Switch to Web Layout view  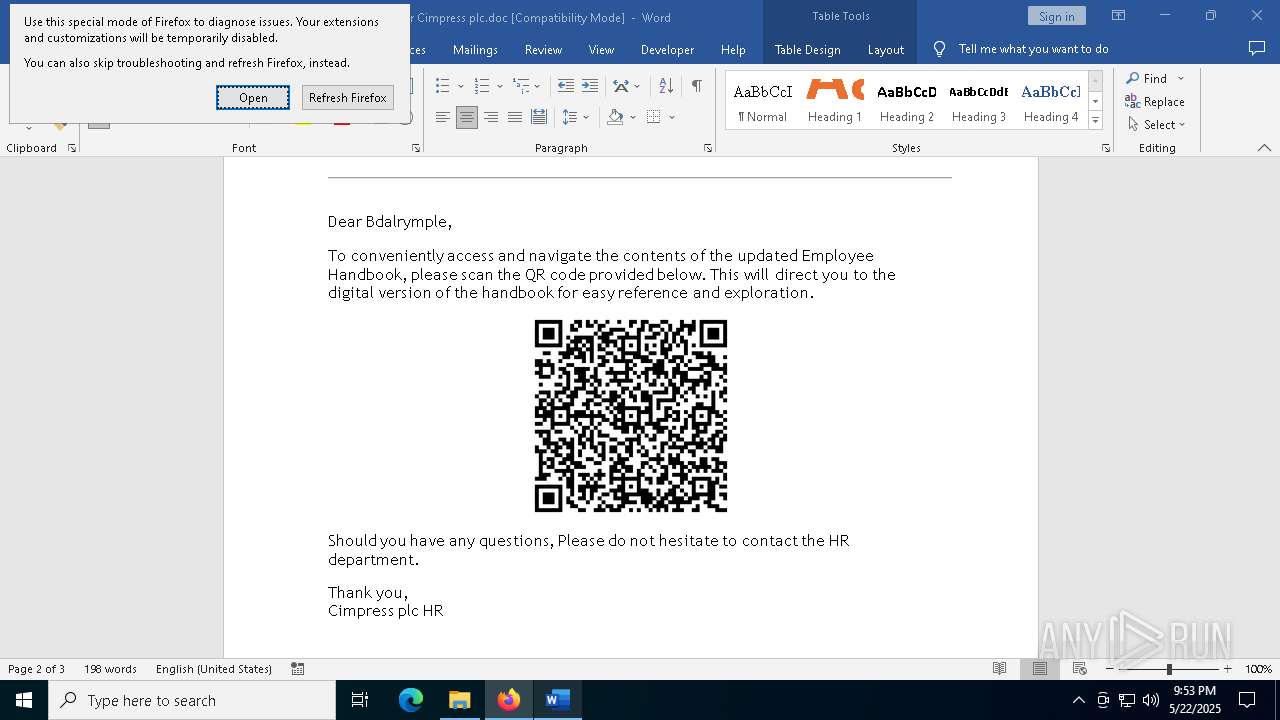click(x=1079, y=669)
